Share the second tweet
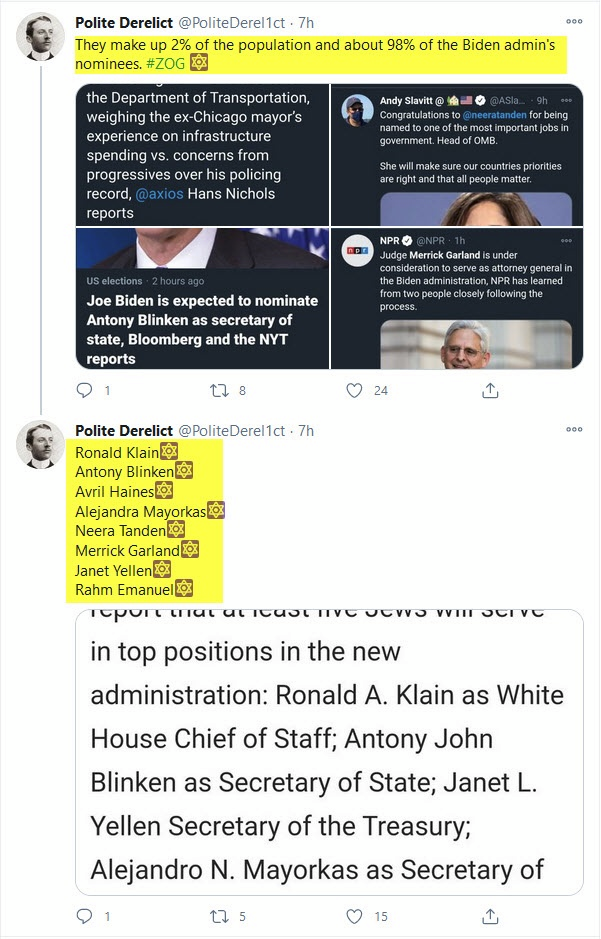Viewport: 601px width, 939px height. coord(490,916)
